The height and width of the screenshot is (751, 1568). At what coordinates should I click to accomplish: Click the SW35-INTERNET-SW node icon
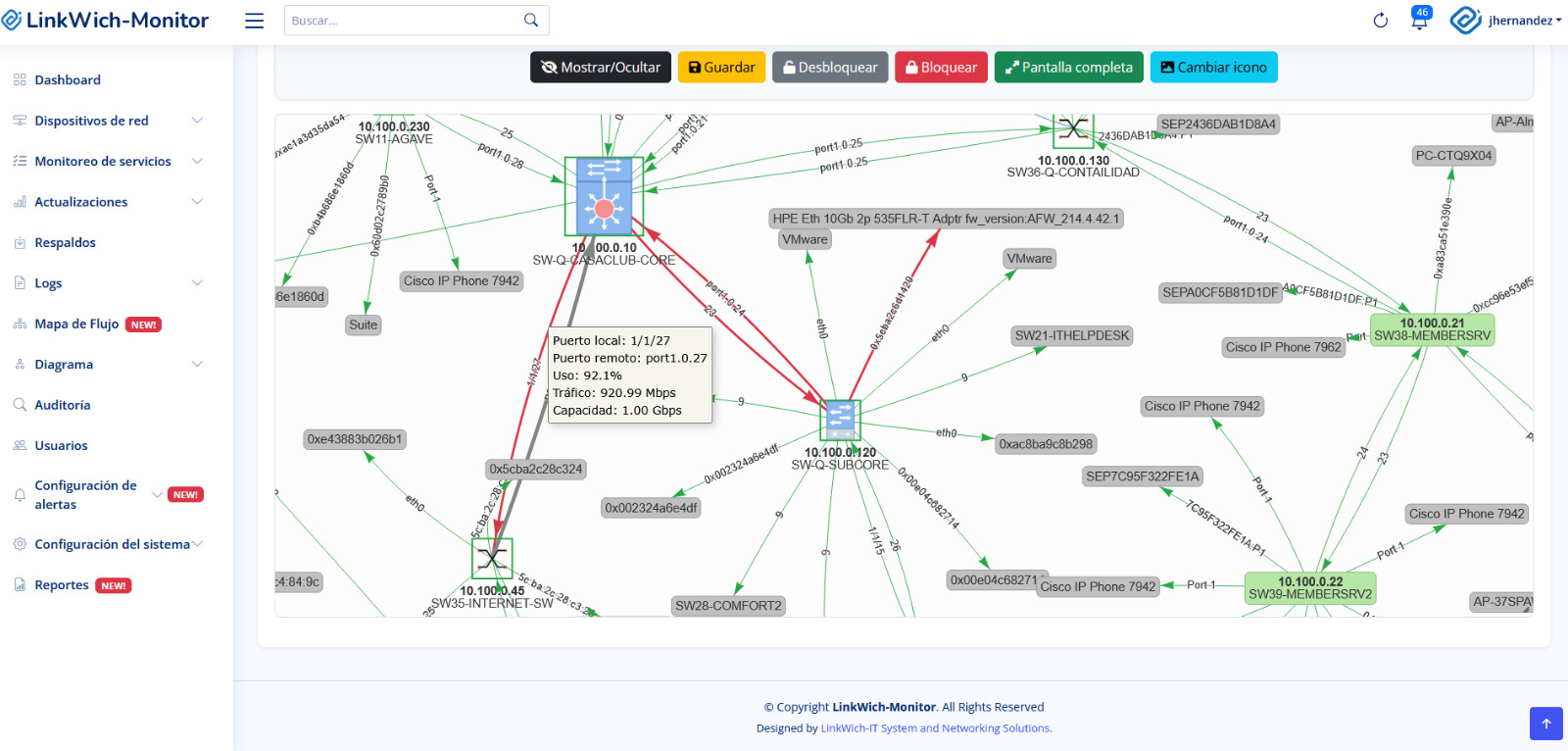pyautogui.click(x=491, y=559)
